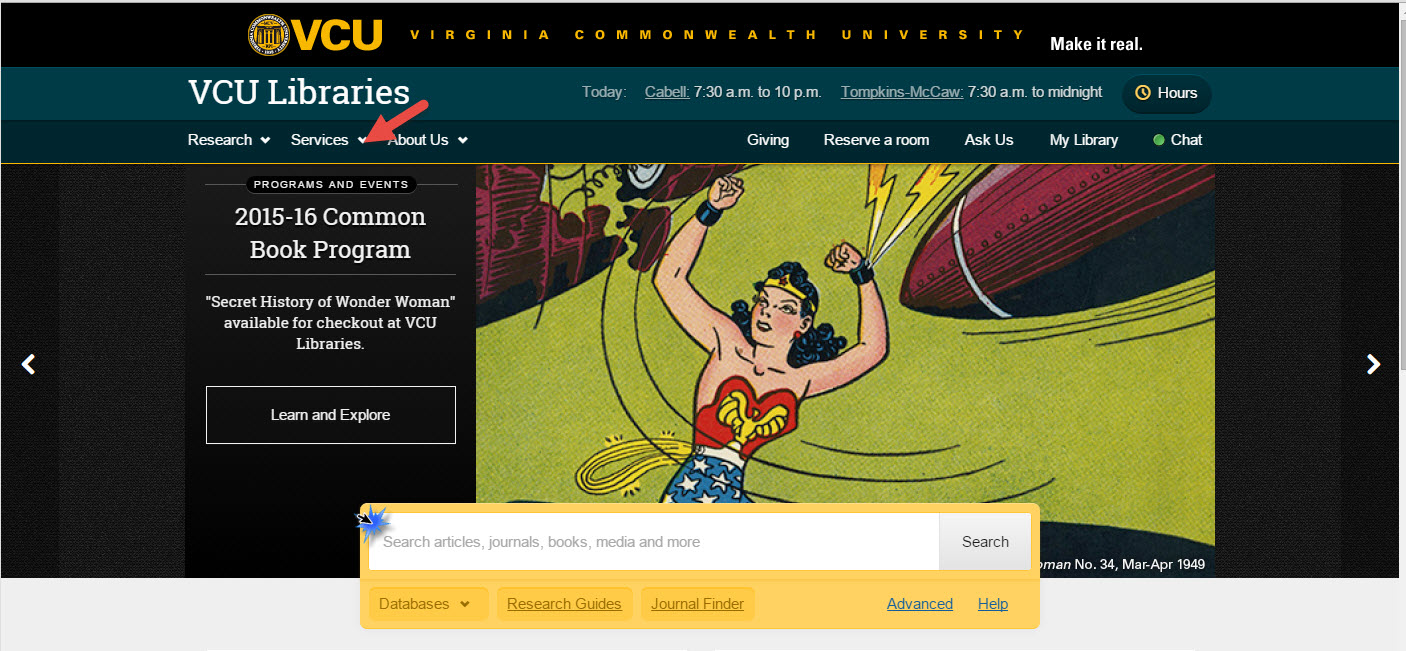Click the clock icon beside Hours
This screenshot has height=651, width=1406.
click(x=1141, y=93)
